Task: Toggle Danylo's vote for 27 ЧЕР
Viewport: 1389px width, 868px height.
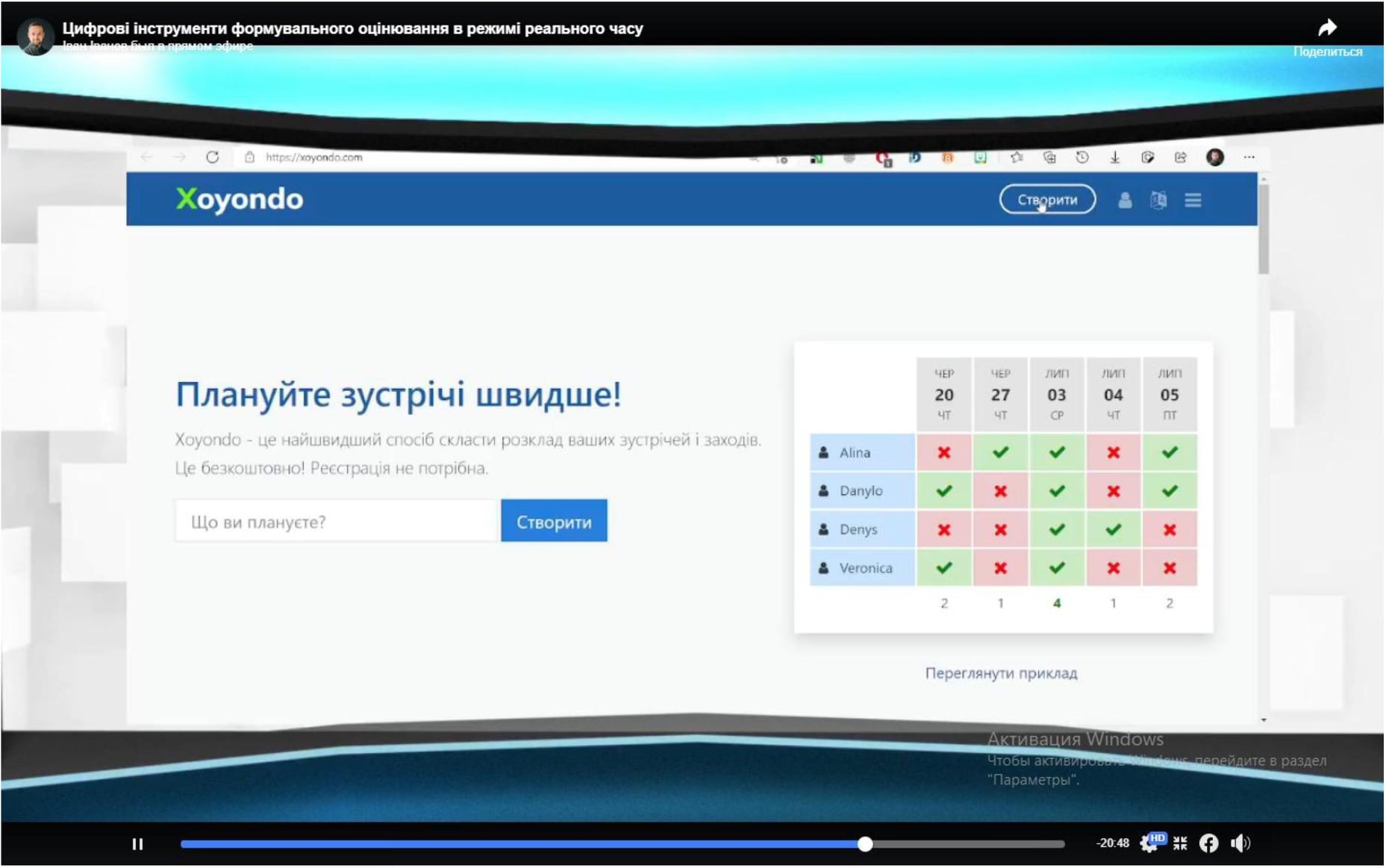Action: (x=1001, y=492)
